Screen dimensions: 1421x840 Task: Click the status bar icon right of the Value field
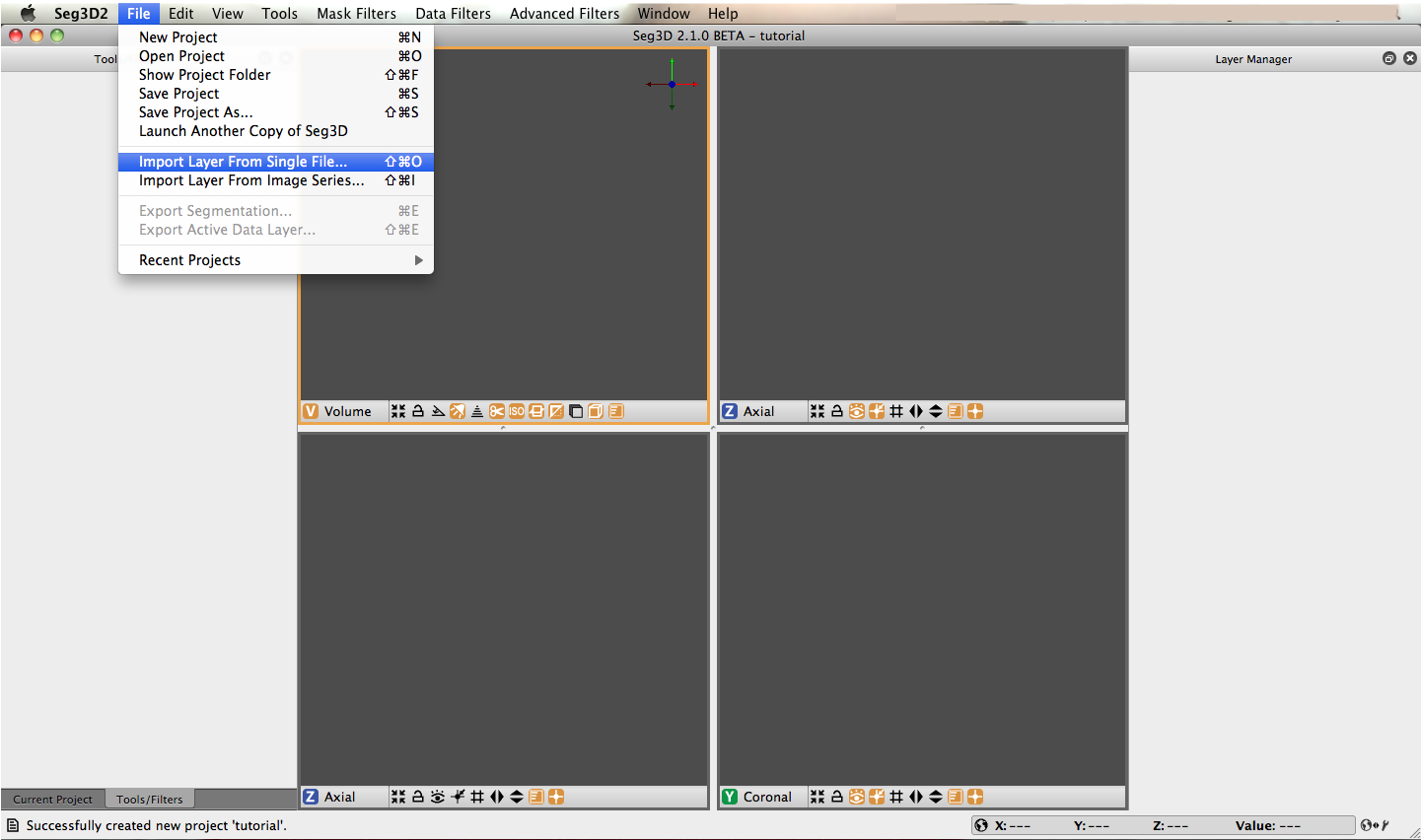point(1375,825)
